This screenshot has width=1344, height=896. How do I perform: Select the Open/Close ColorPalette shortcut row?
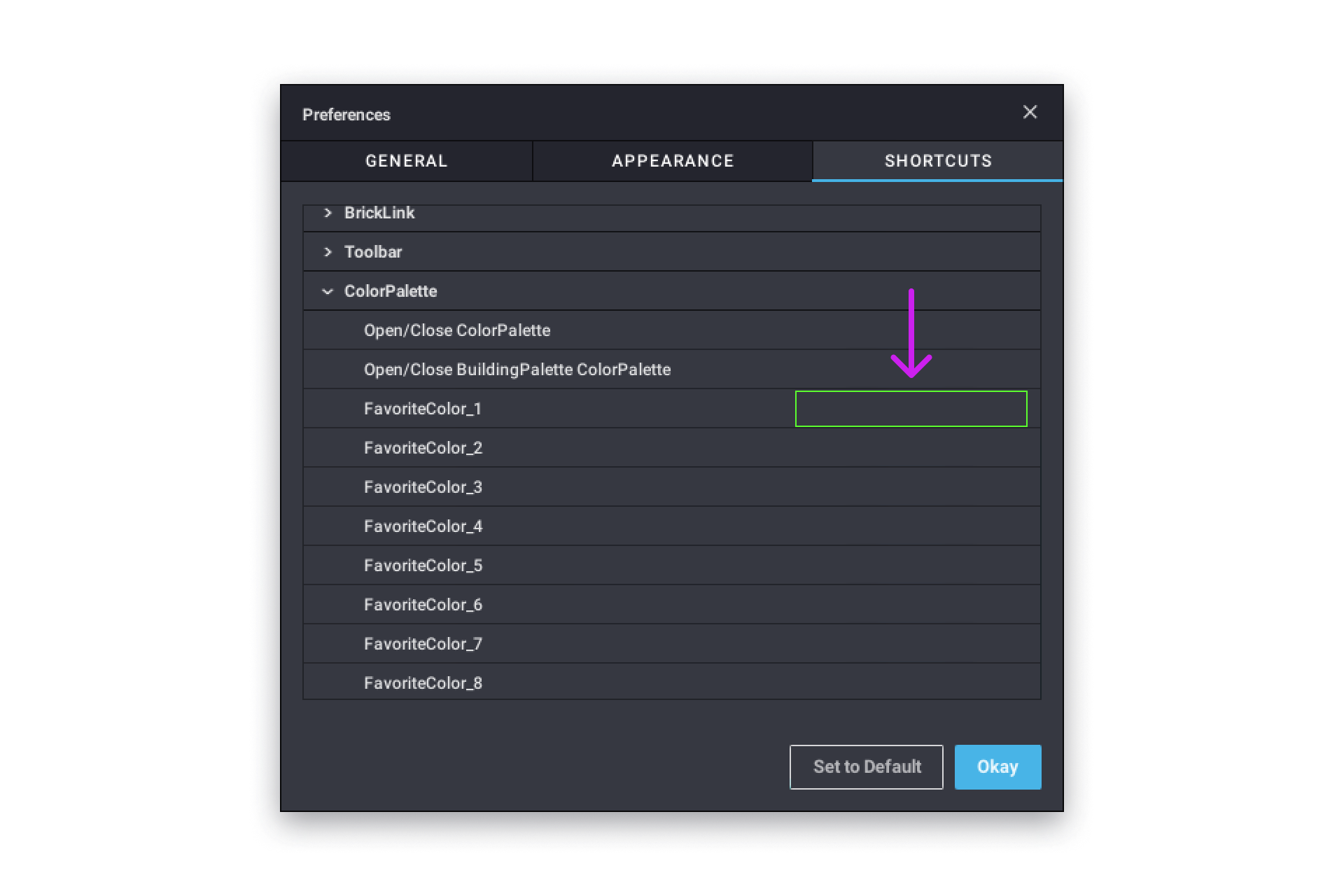(x=672, y=330)
